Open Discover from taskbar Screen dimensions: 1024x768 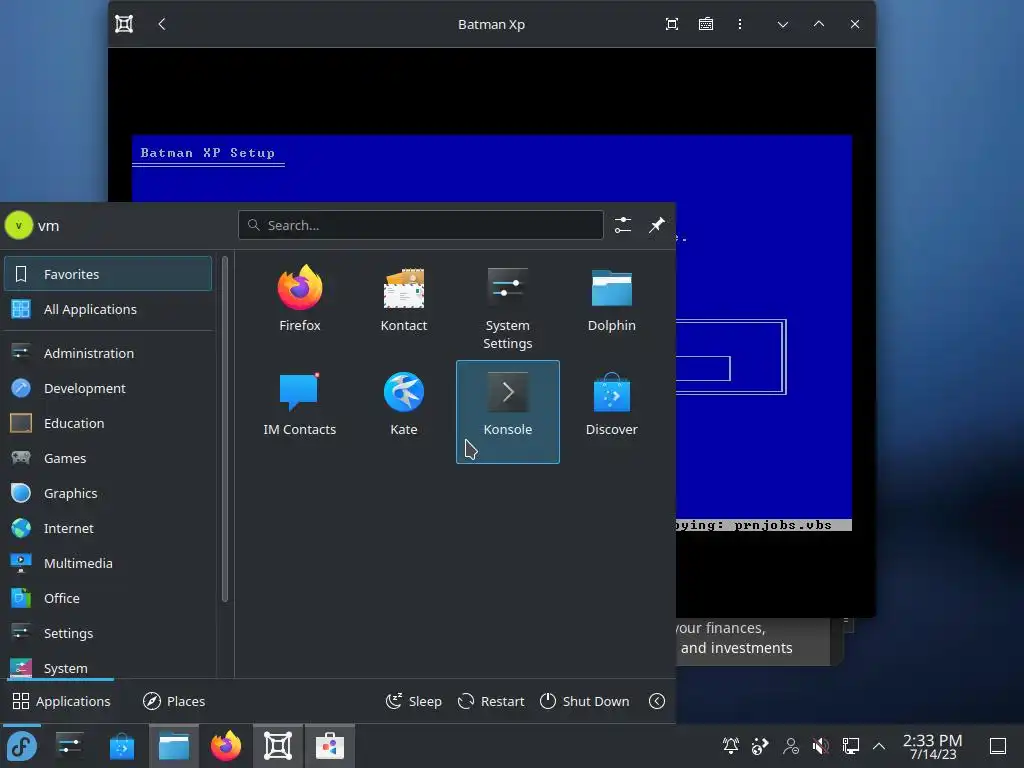point(121,746)
